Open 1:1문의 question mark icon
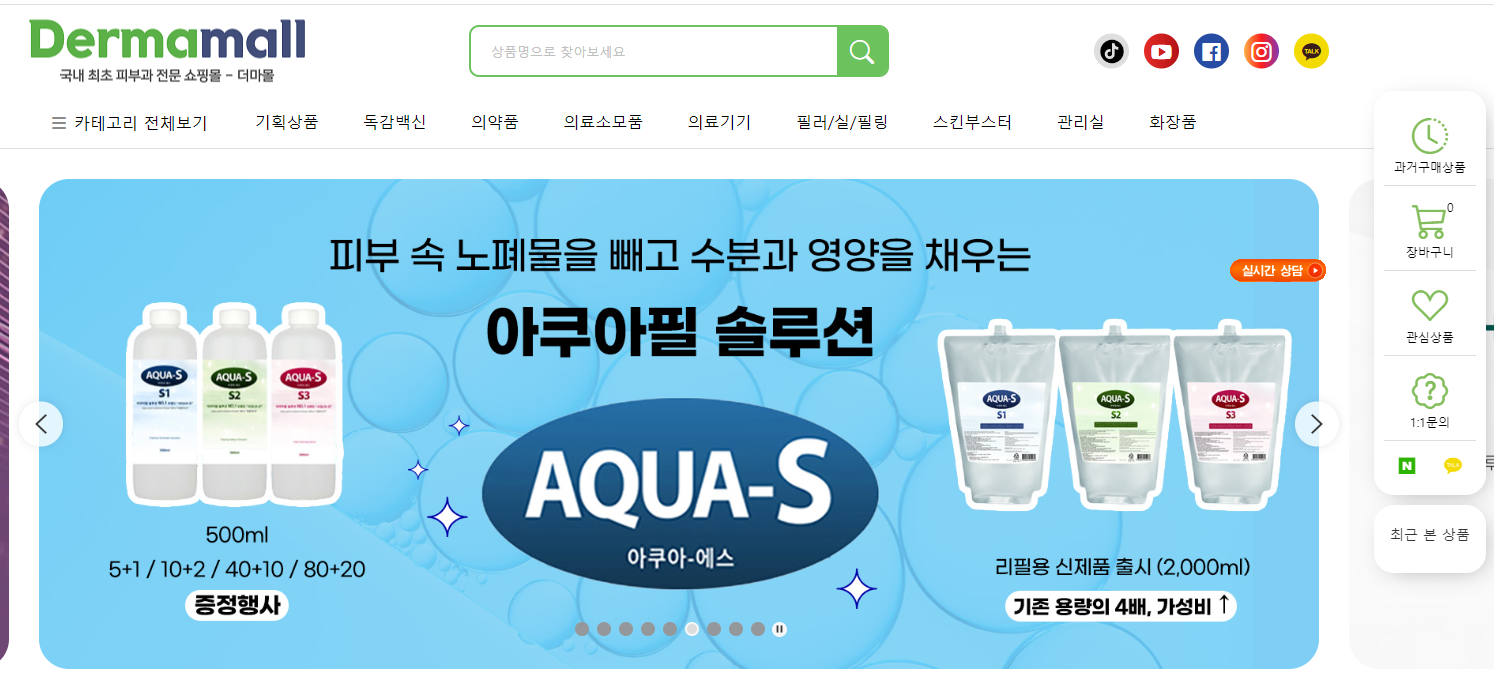1494x680 pixels. (x=1429, y=391)
